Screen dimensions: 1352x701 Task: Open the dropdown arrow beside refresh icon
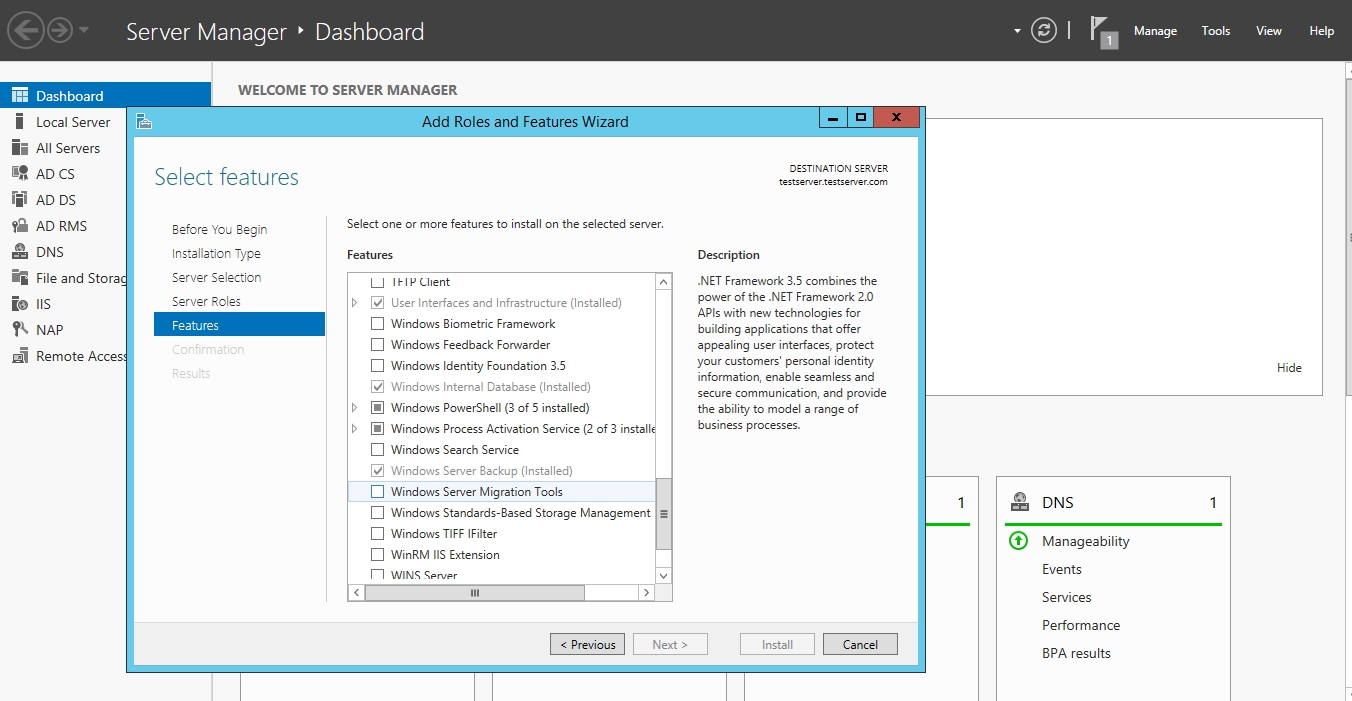1017,31
